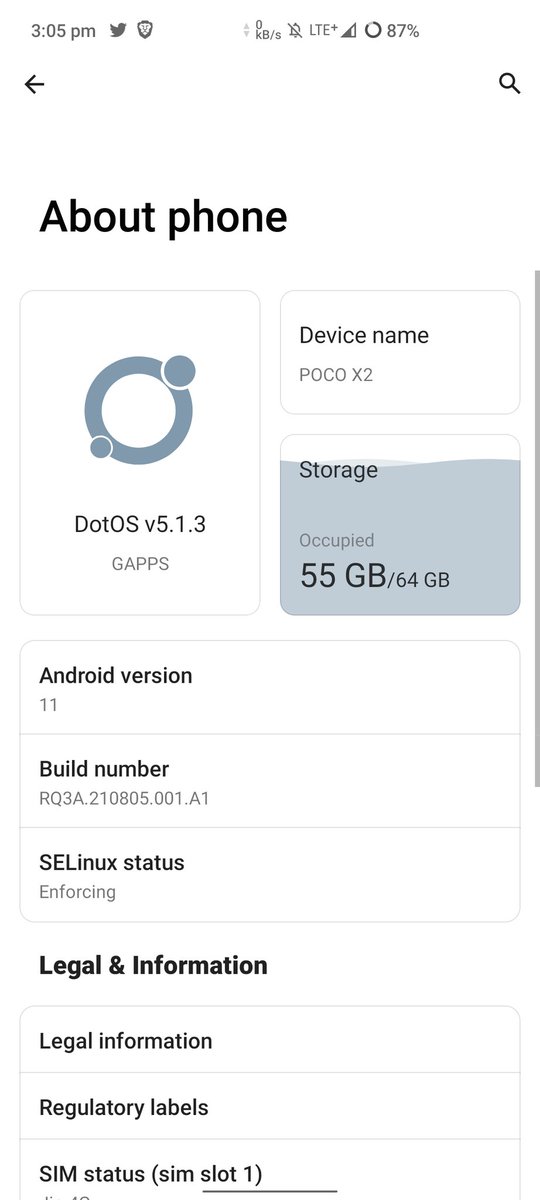Open the SELinux status entry

tap(270, 875)
